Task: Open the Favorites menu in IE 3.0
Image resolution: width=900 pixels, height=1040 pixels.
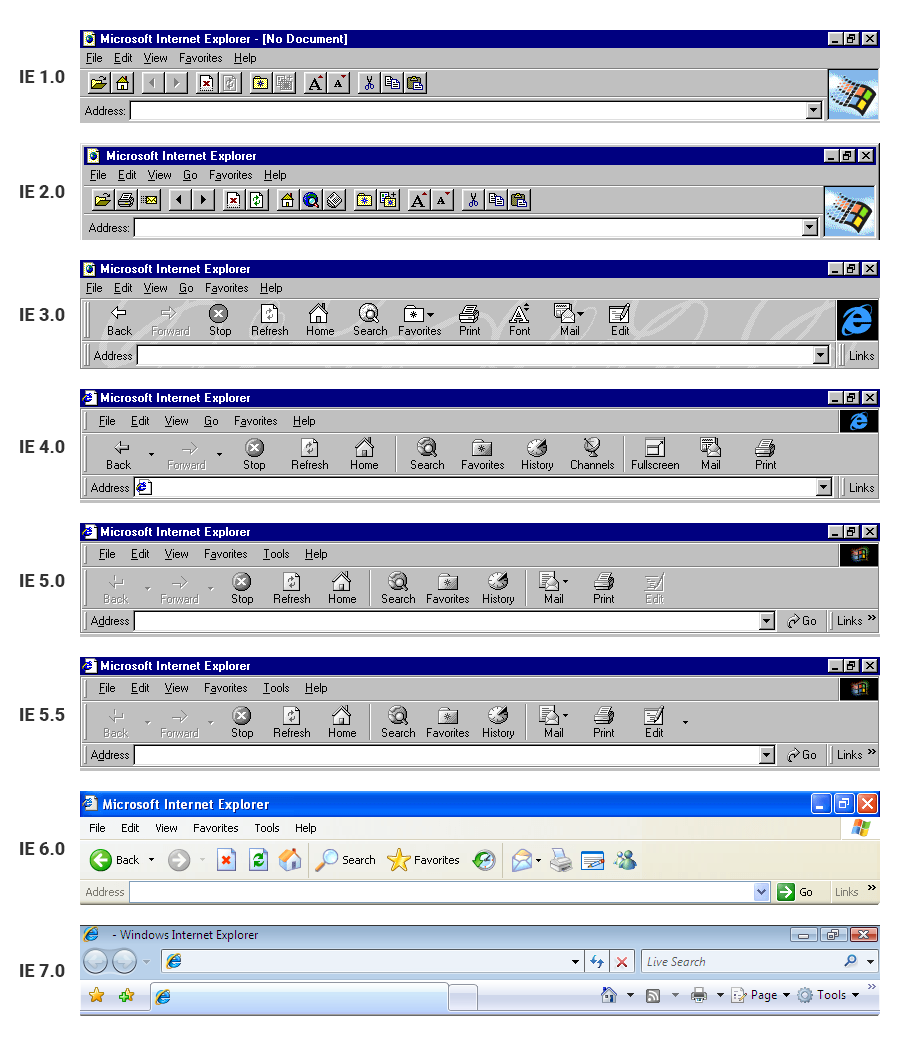Action: [226, 288]
